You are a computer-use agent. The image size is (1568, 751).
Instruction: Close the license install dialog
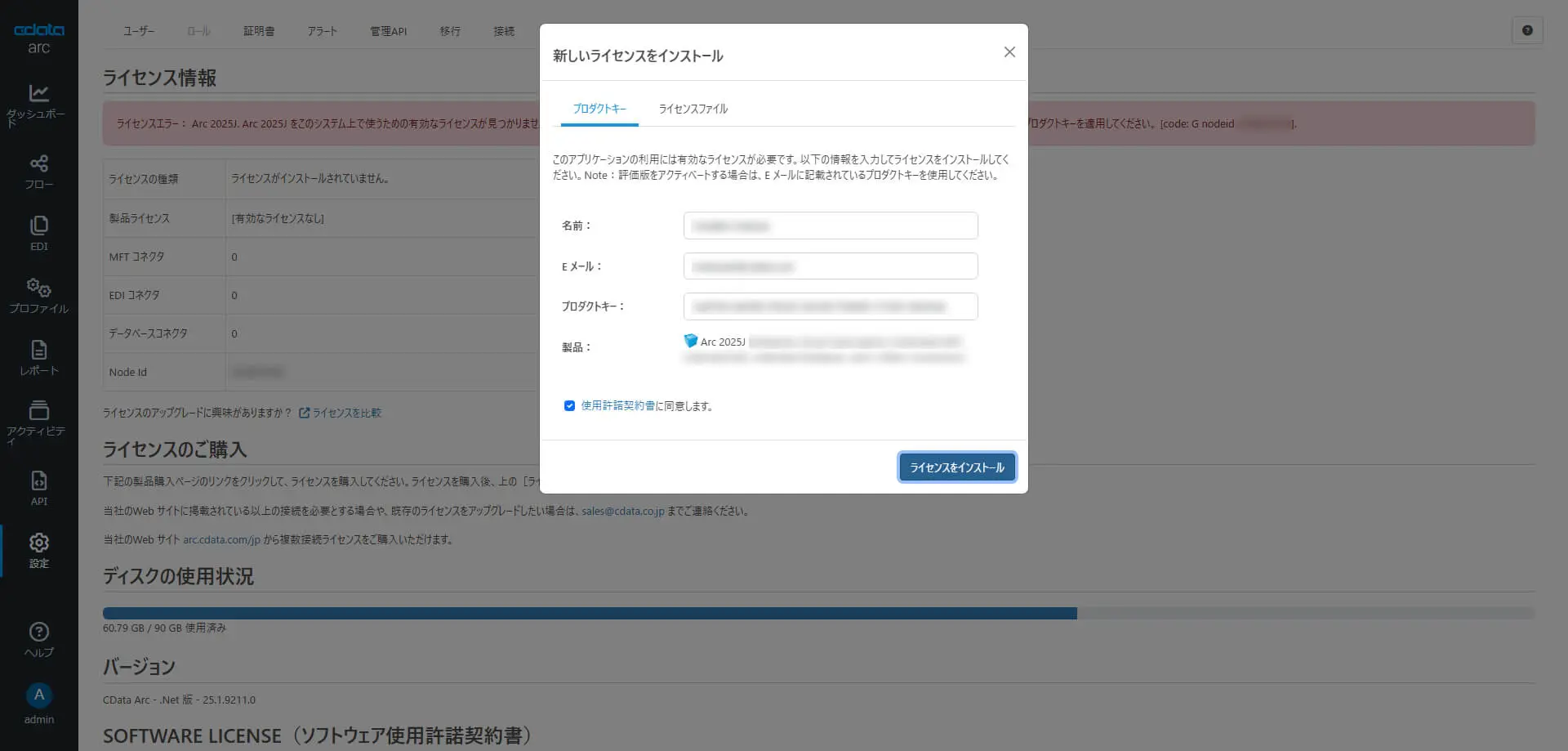tap(1009, 52)
